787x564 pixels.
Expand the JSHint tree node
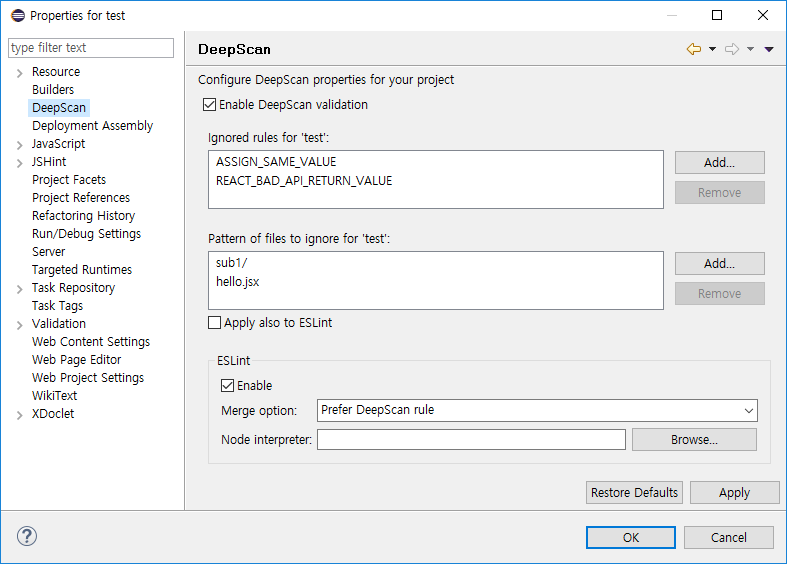[x=19, y=164]
